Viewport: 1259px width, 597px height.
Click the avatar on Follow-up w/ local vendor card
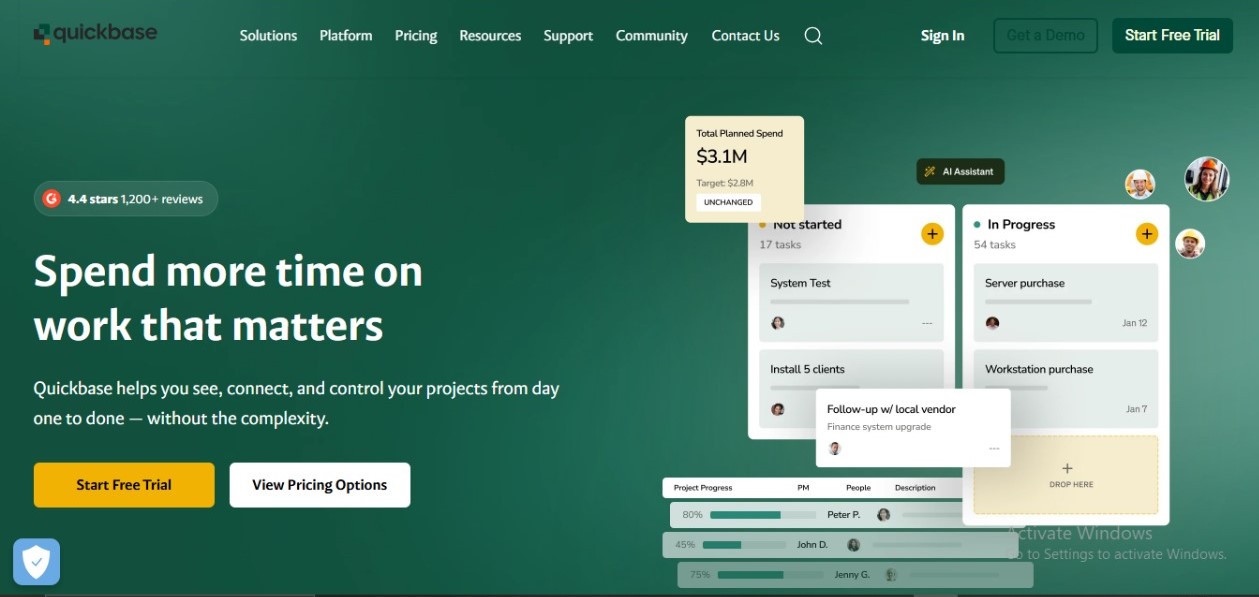click(835, 448)
